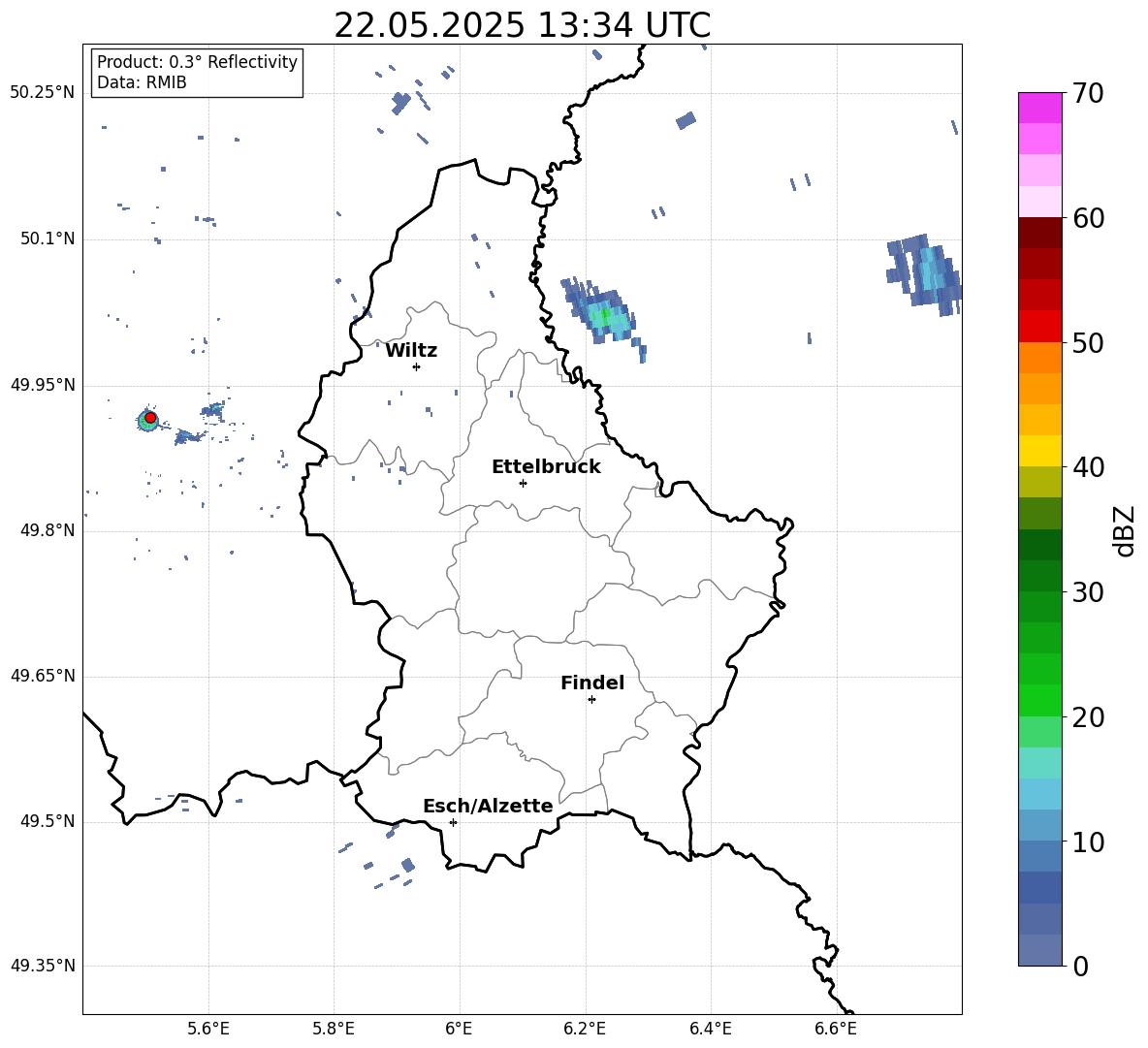This screenshot has height=1048, width=1148.
Task: Click the yellow swatch just above 40
Action: (x=1040, y=451)
